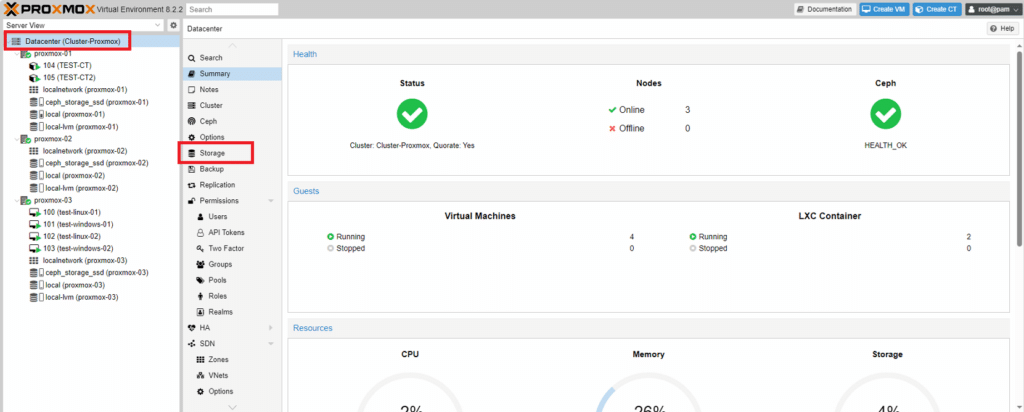Click the monitor icon of 102 (test-linux-02)
This screenshot has width=1024, height=412.
tap(35, 236)
